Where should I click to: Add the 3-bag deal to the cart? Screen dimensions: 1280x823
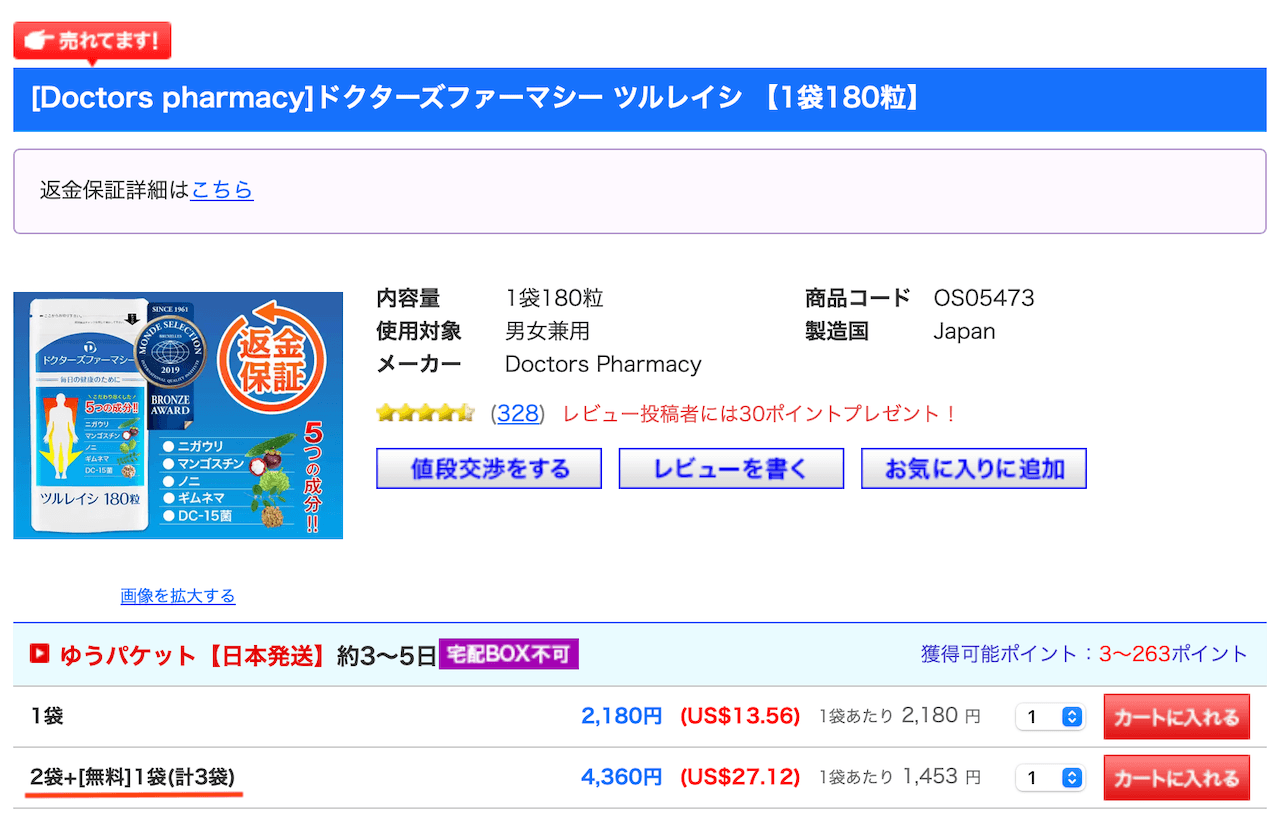click(x=1176, y=777)
